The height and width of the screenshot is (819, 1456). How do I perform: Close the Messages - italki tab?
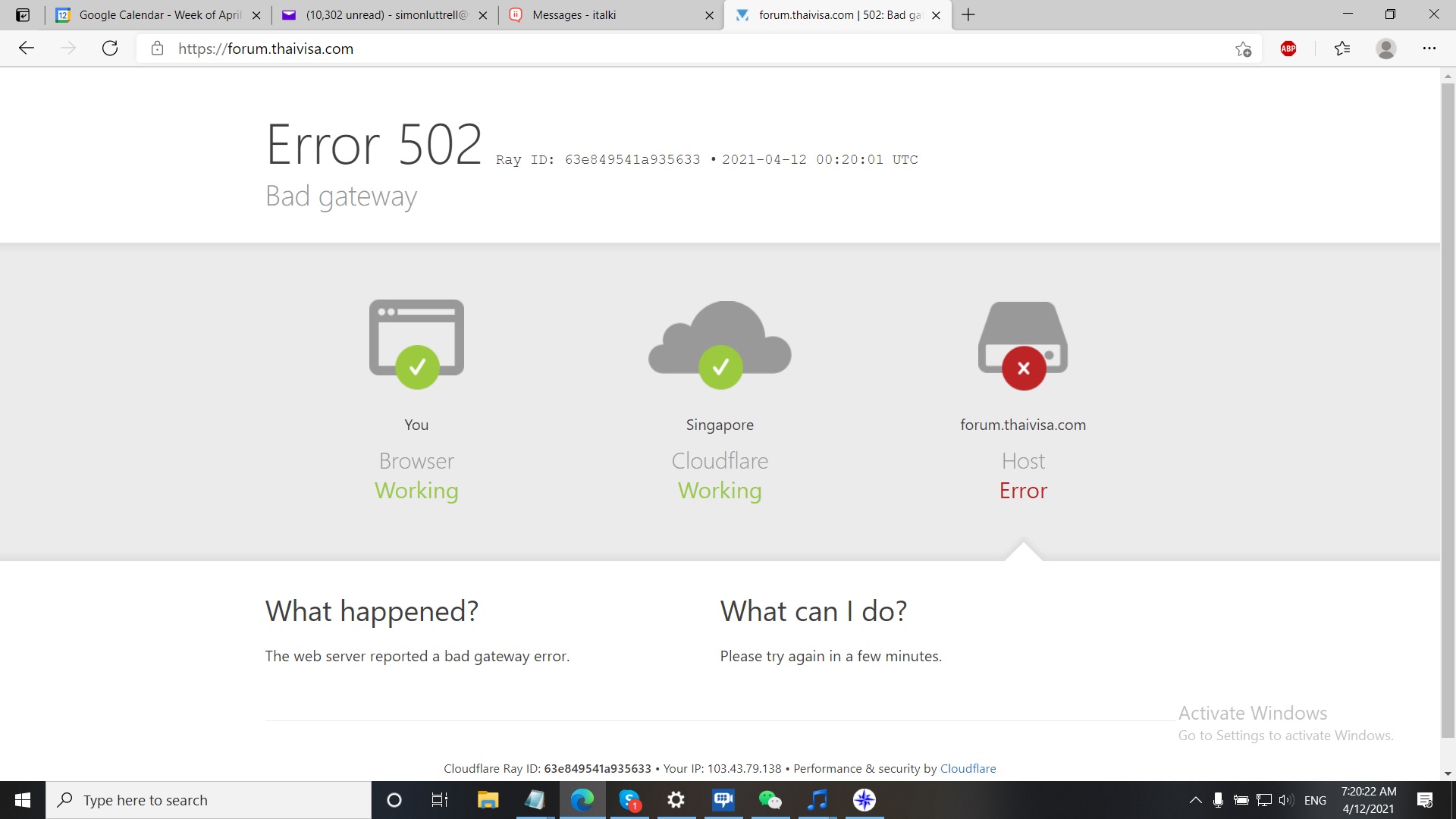pyautogui.click(x=709, y=15)
